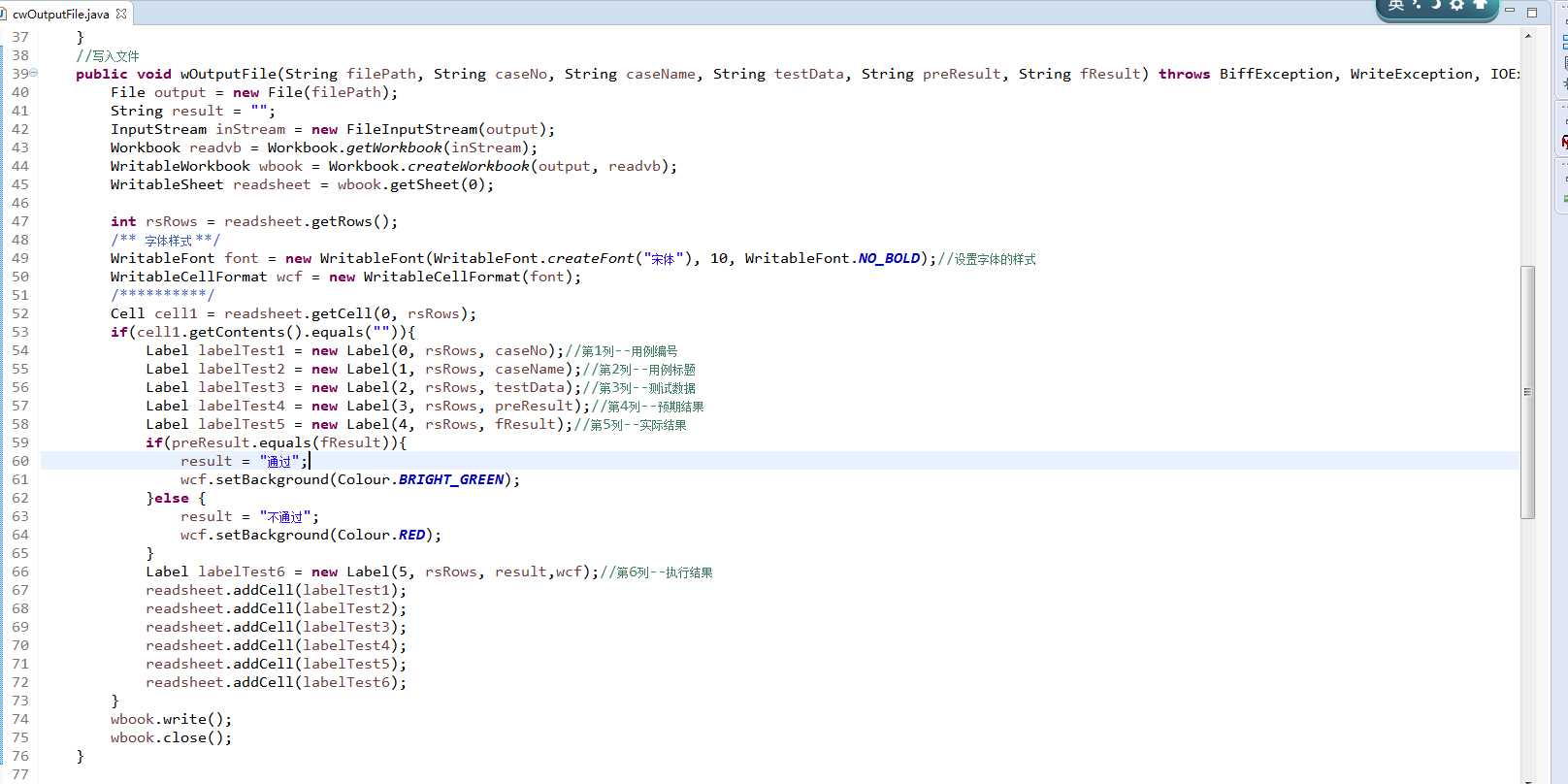Open IME settings gear icon
1568x784 pixels.
point(1457,6)
